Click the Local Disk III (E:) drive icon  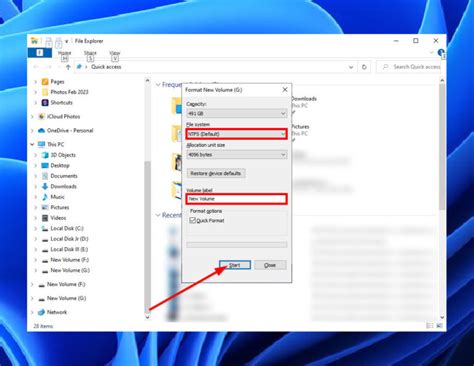[x=45, y=250]
